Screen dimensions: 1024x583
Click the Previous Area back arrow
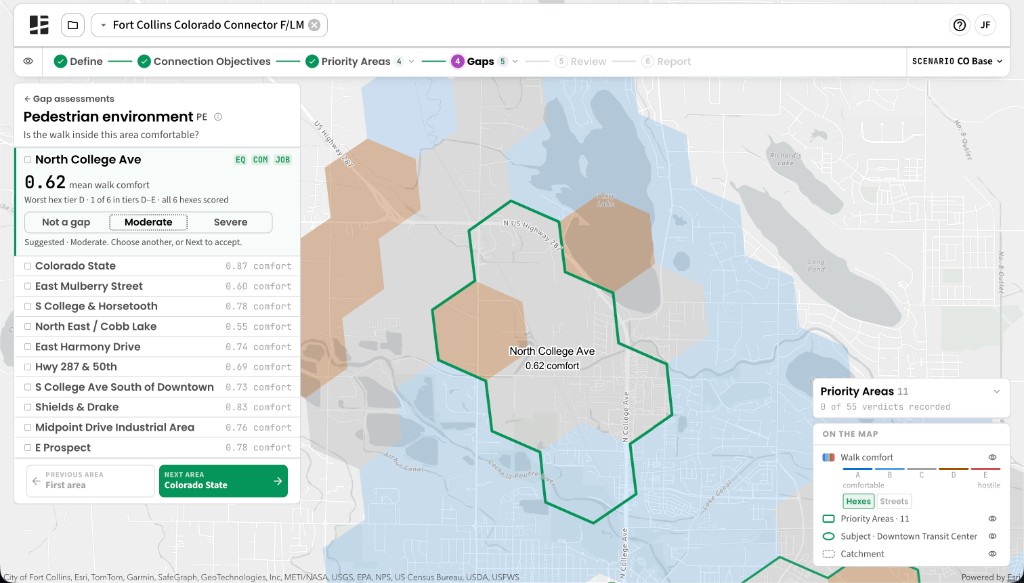[x=37, y=481]
